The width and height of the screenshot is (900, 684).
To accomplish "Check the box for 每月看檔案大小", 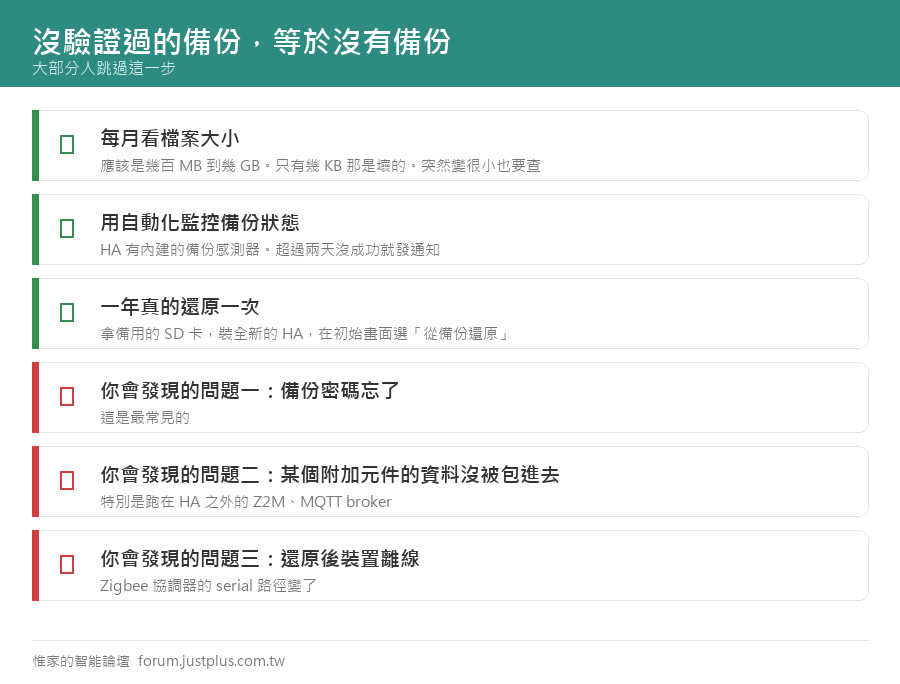I will (67, 145).
